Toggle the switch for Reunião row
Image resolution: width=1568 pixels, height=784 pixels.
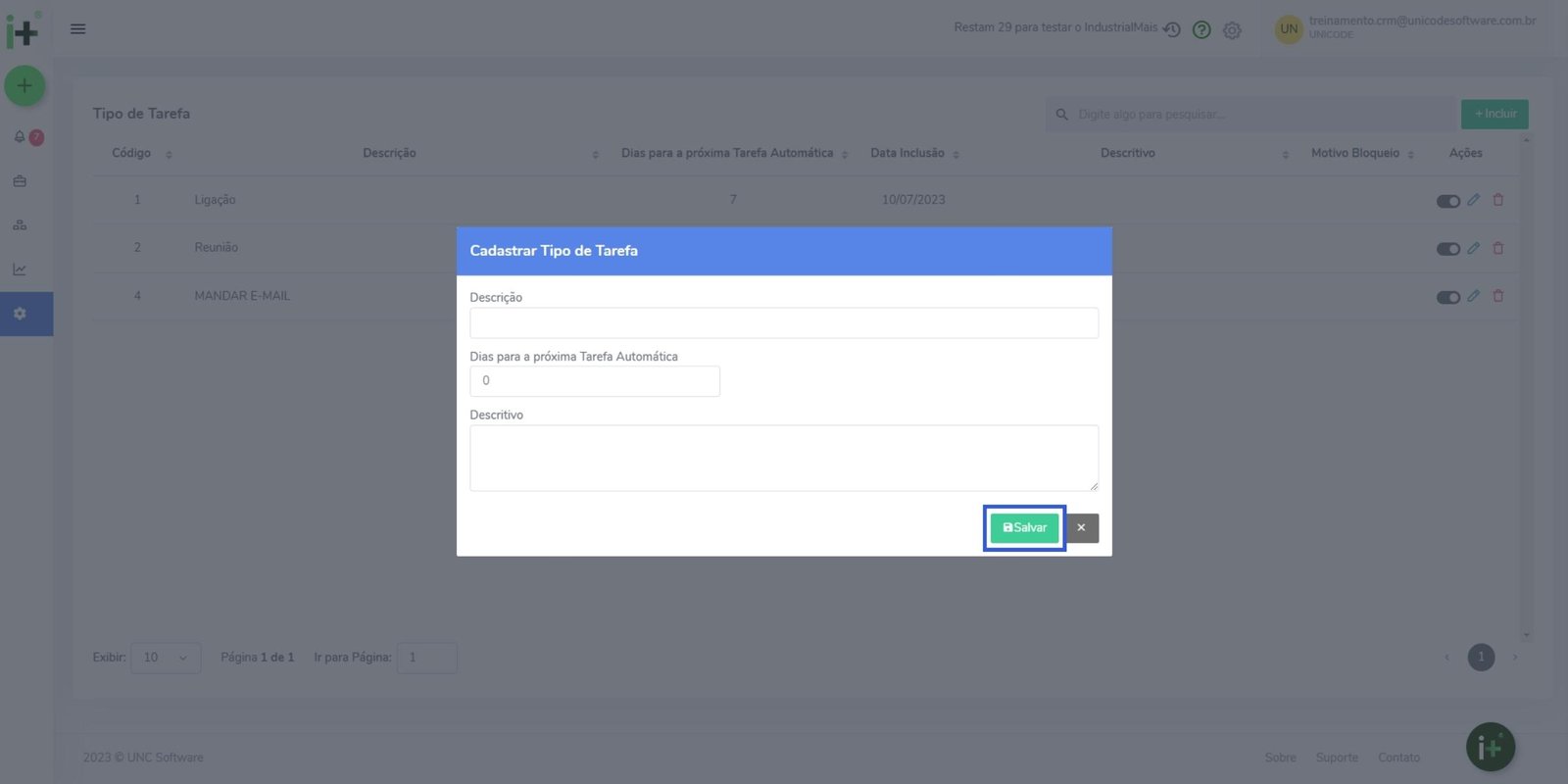[1447, 249]
